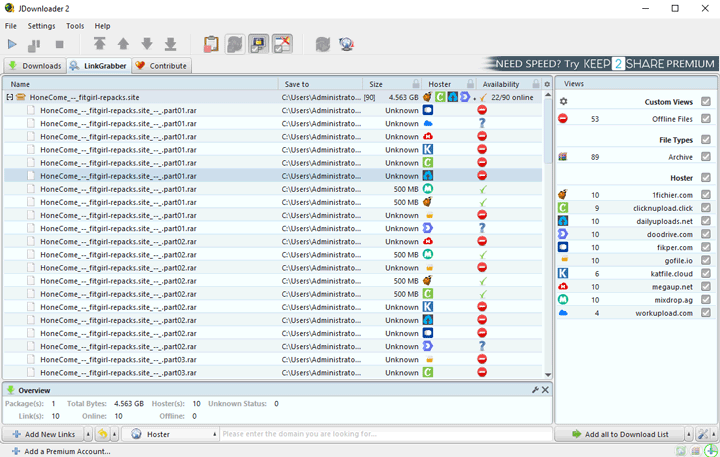Image resolution: width=720 pixels, height=457 pixels.
Task: Sort the list by the Save to column
Action: [x=320, y=84]
